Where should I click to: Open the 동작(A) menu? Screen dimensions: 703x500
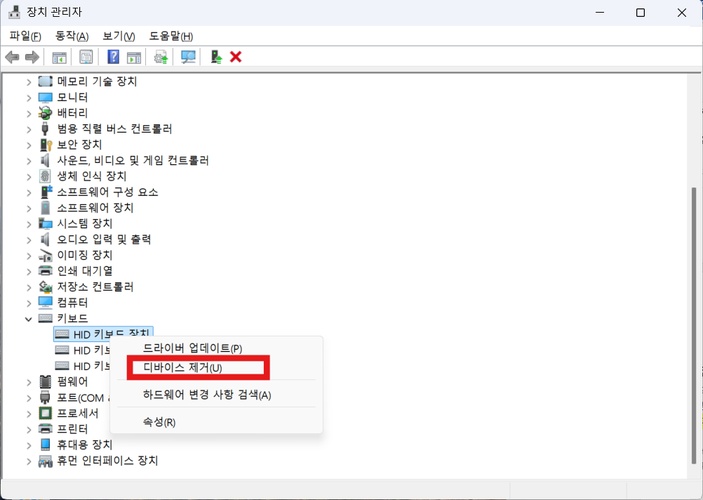[72, 36]
